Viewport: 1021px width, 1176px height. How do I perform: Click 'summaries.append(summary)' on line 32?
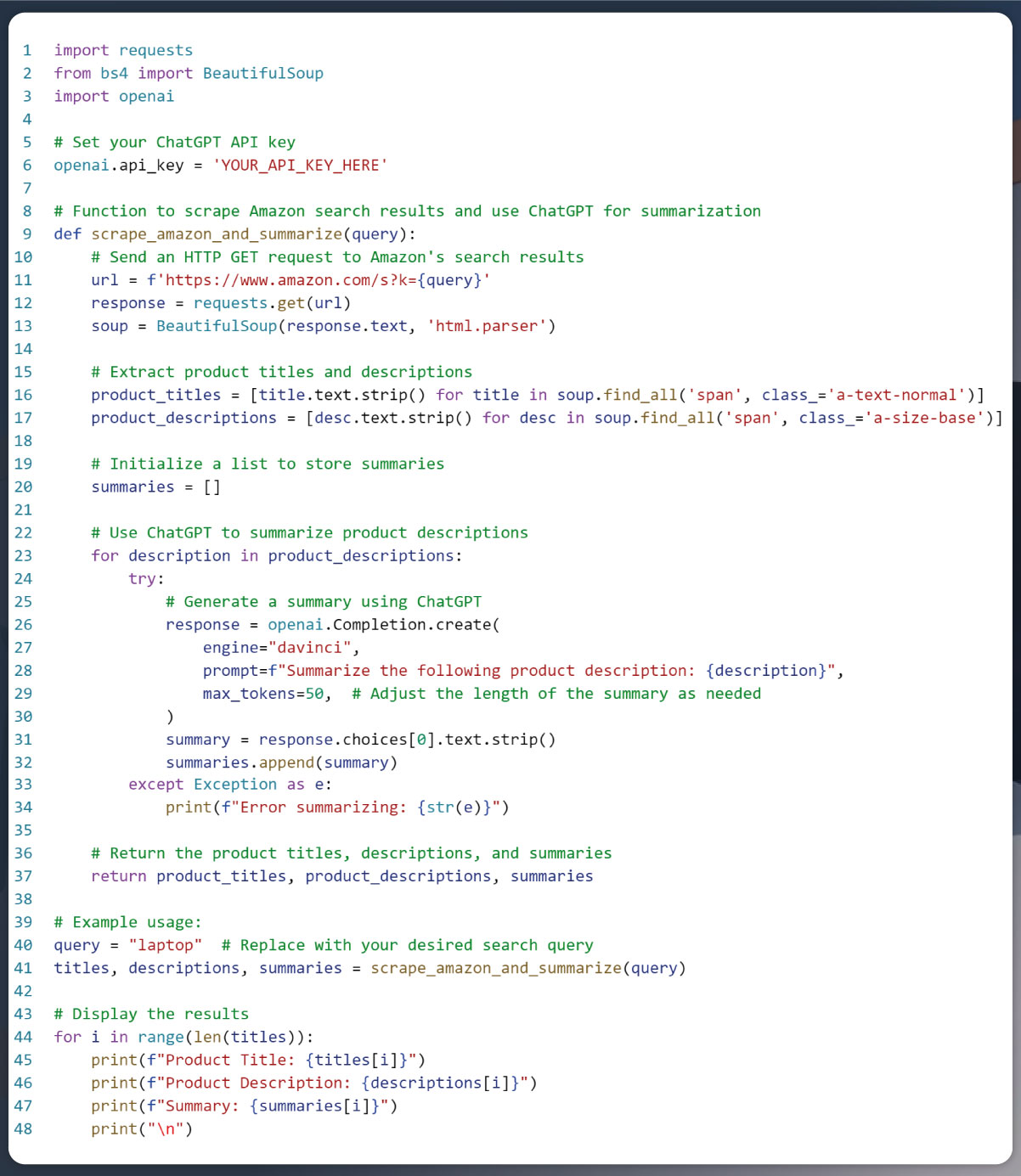coord(281,761)
